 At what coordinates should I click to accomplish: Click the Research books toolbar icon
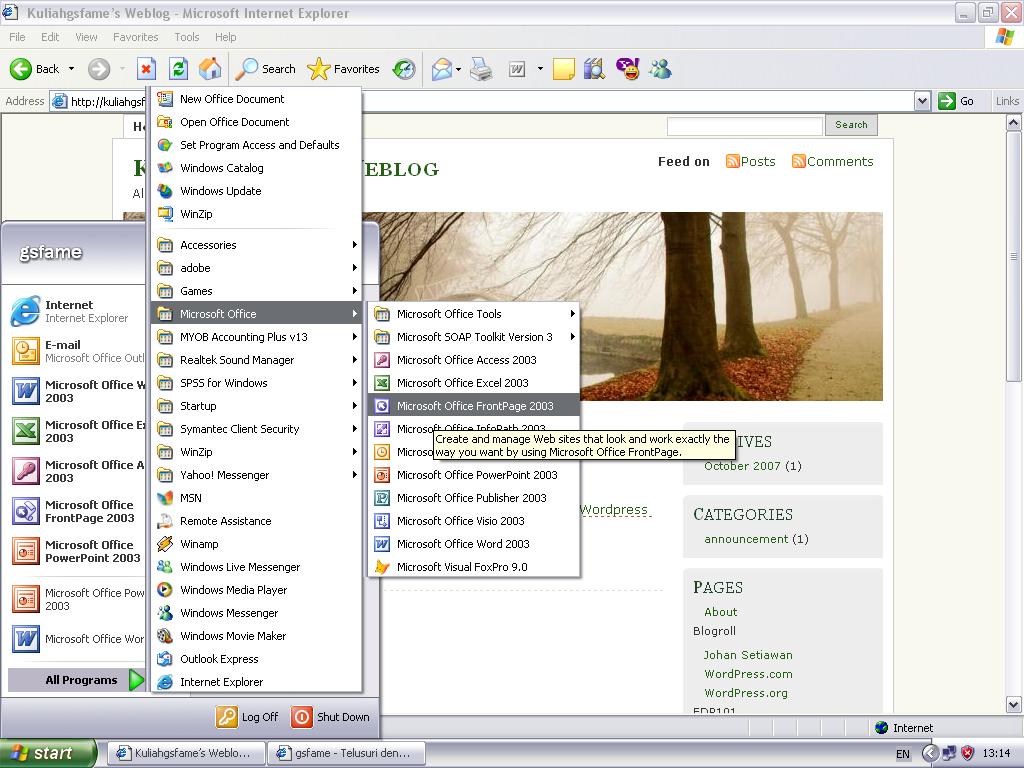594,69
